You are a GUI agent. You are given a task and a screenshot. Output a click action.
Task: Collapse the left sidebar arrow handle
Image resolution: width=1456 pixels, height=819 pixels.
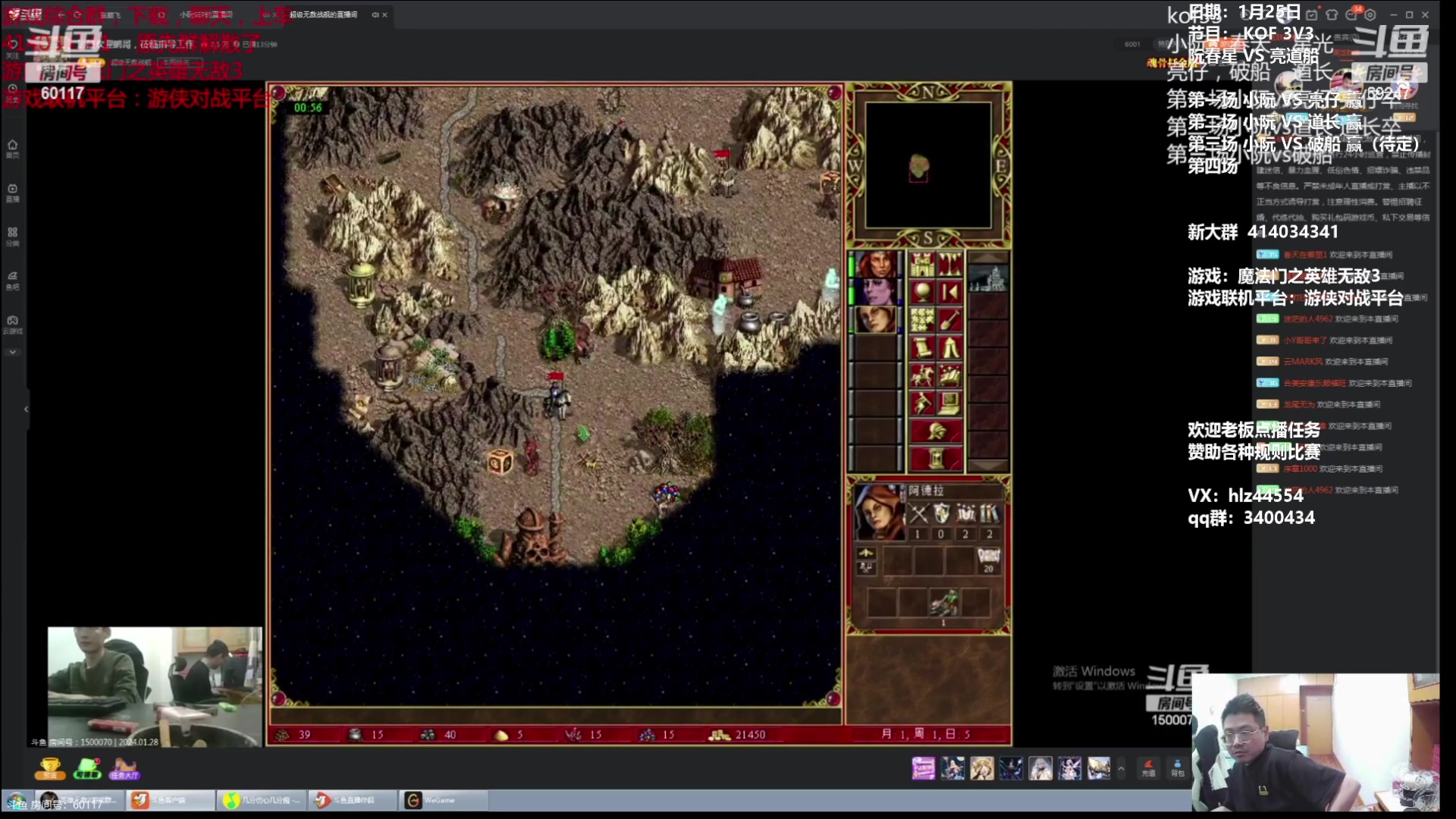[27, 409]
